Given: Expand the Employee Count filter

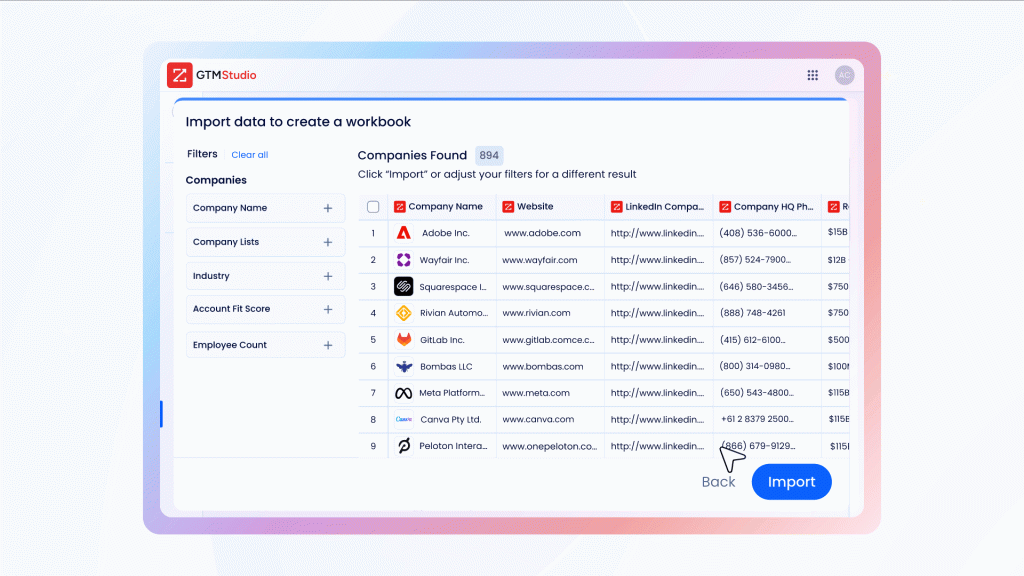Looking at the screenshot, I should coord(327,345).
